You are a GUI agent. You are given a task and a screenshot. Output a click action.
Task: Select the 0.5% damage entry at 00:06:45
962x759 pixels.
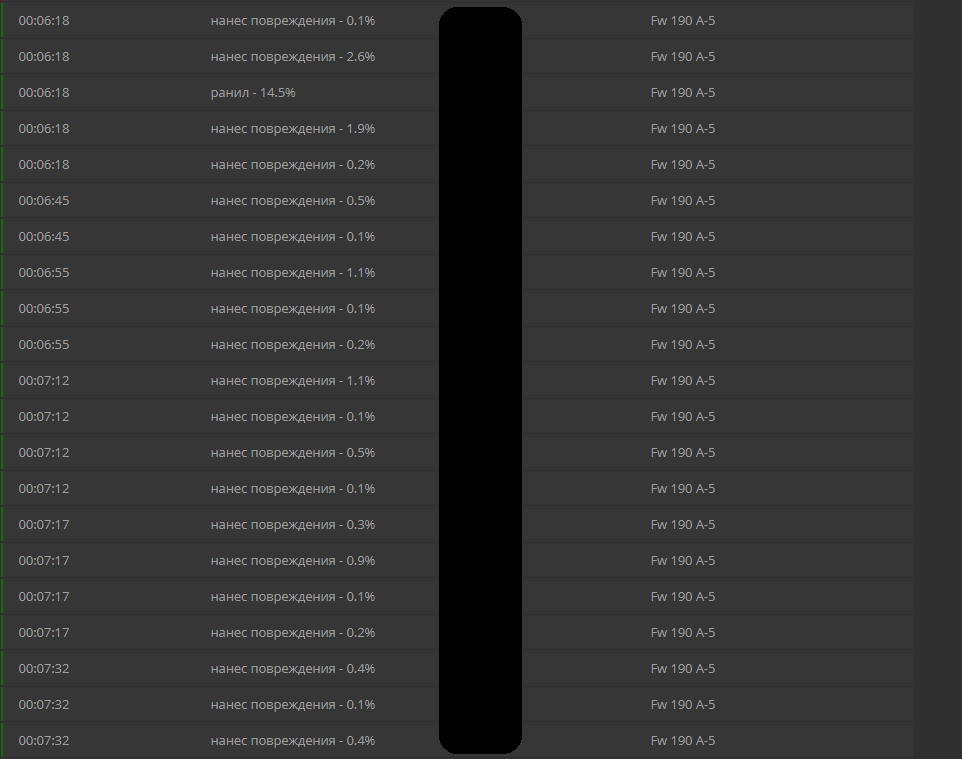point(457,201)
